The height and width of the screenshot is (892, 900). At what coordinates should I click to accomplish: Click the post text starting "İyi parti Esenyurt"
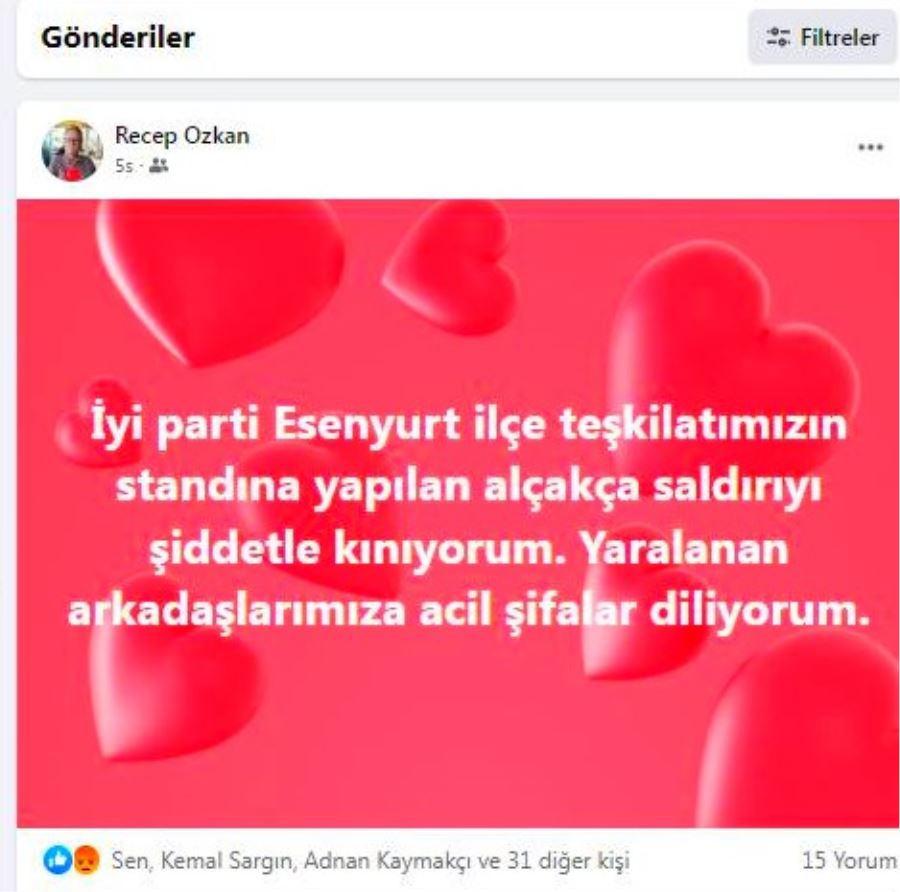[468, 517]
